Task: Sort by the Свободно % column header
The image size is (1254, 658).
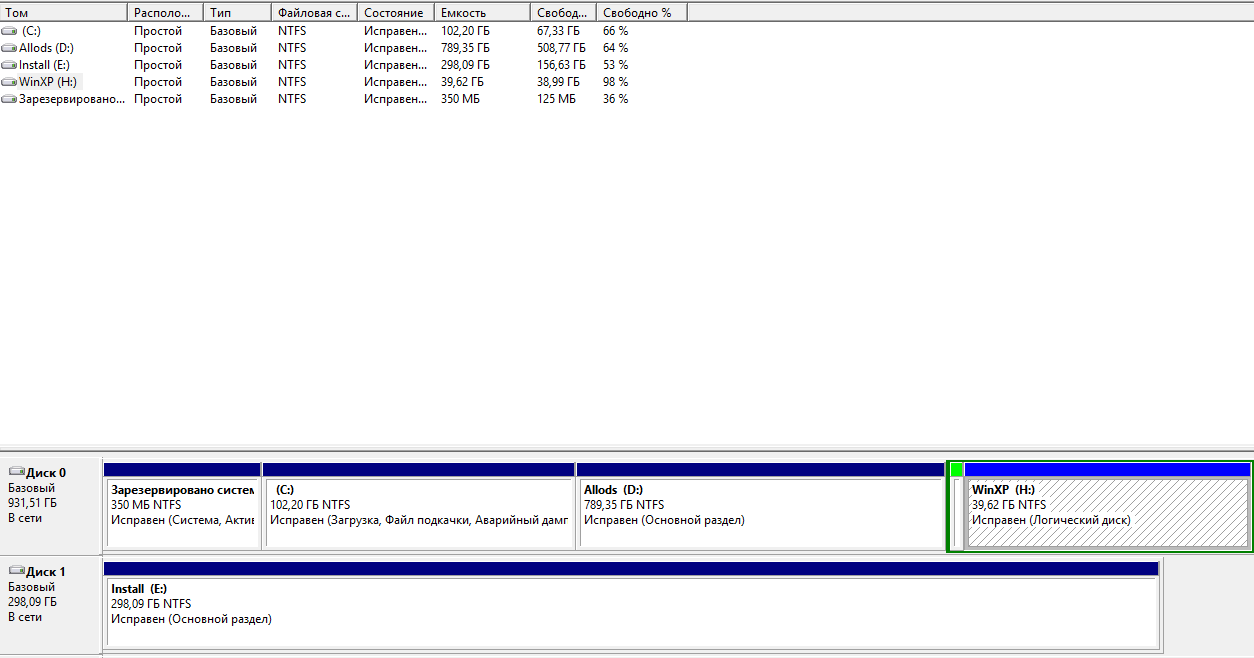Action: click(640, 13)
